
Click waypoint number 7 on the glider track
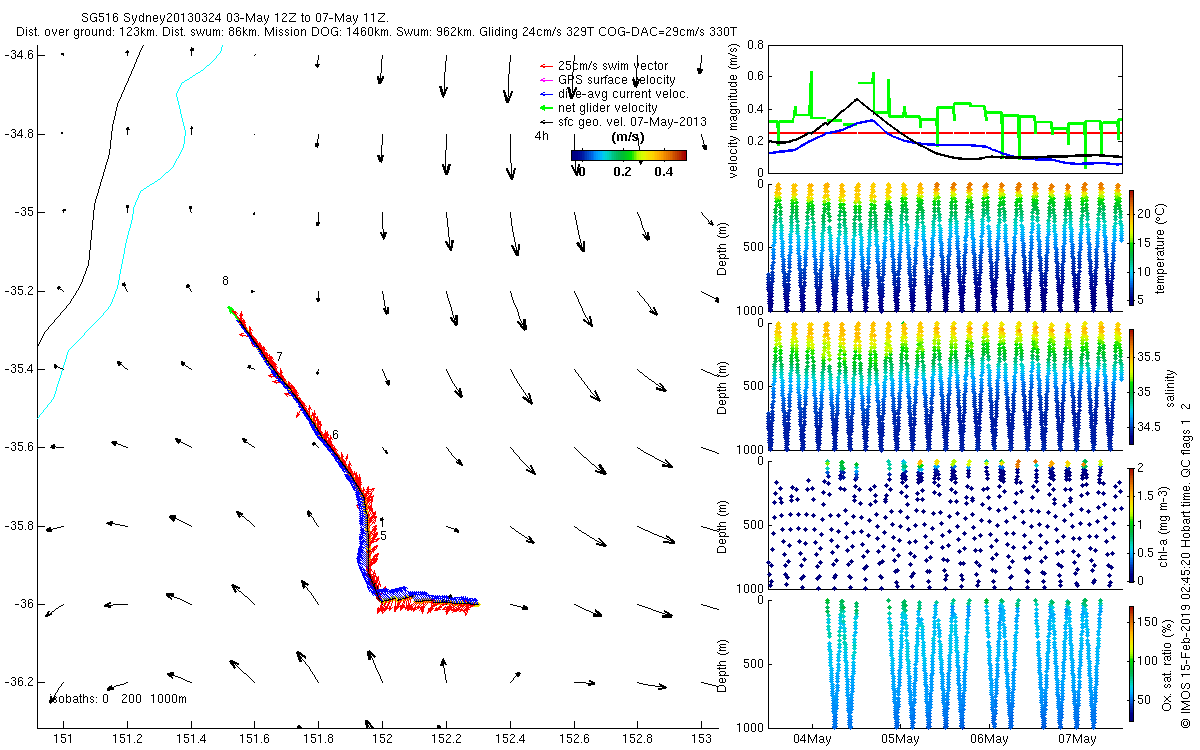[279, 357]
